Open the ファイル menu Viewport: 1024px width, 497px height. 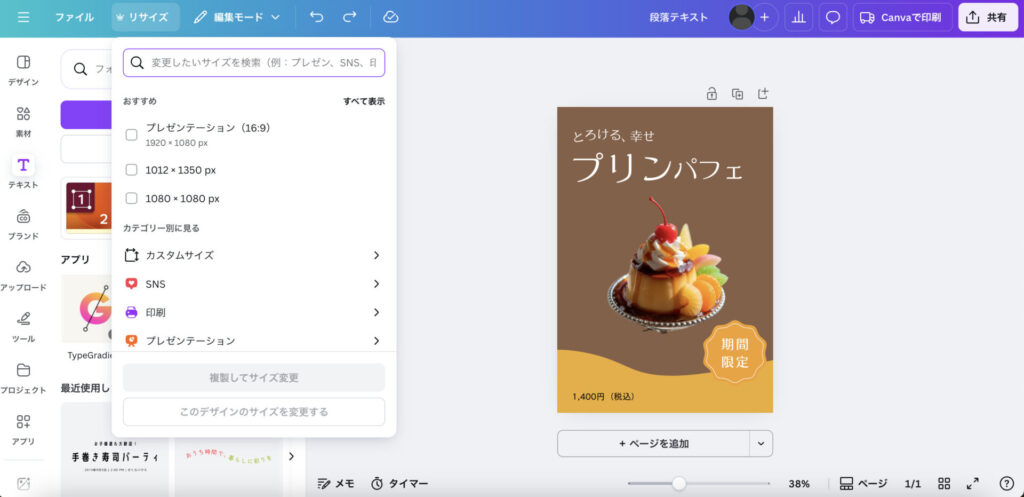click(74, 18)
